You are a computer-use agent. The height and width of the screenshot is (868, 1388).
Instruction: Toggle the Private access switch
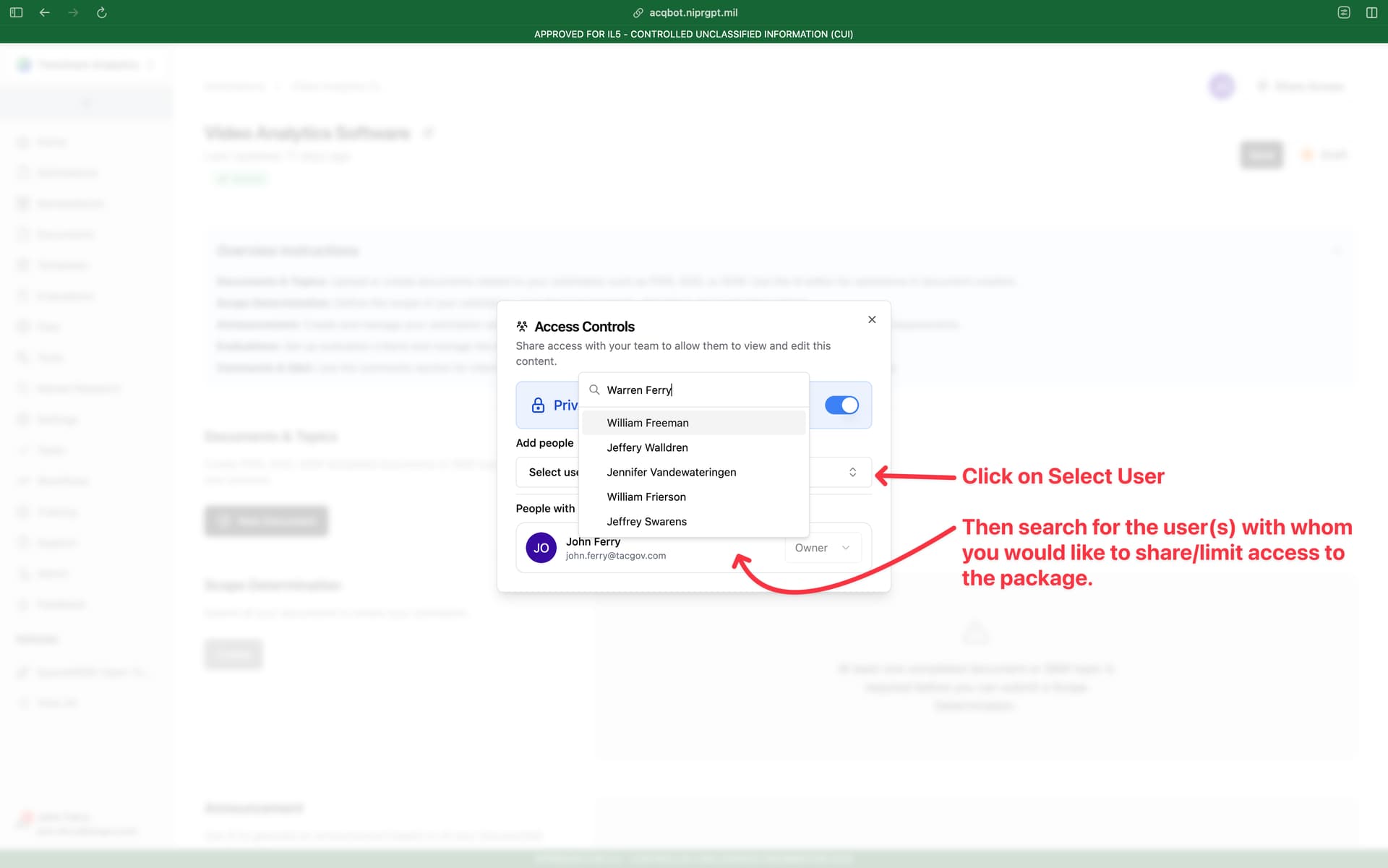[x=841, y=405]
